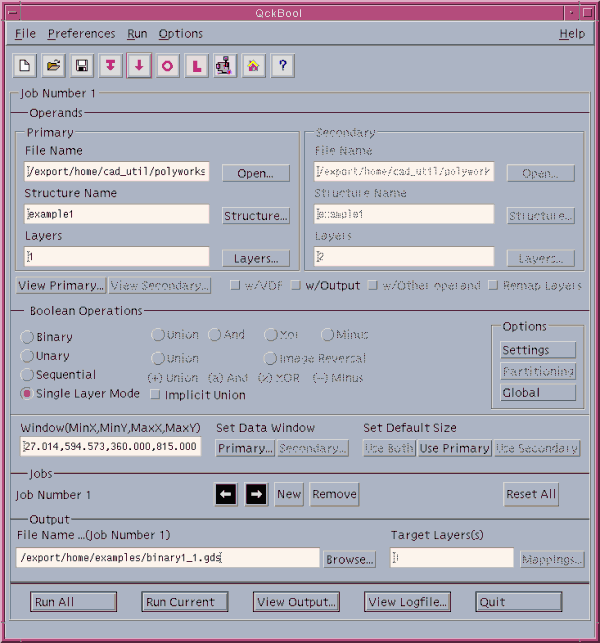Click the pink down-arrow toolbar icon
Screen dimensions: 600x643
click(x=139, y=66)
